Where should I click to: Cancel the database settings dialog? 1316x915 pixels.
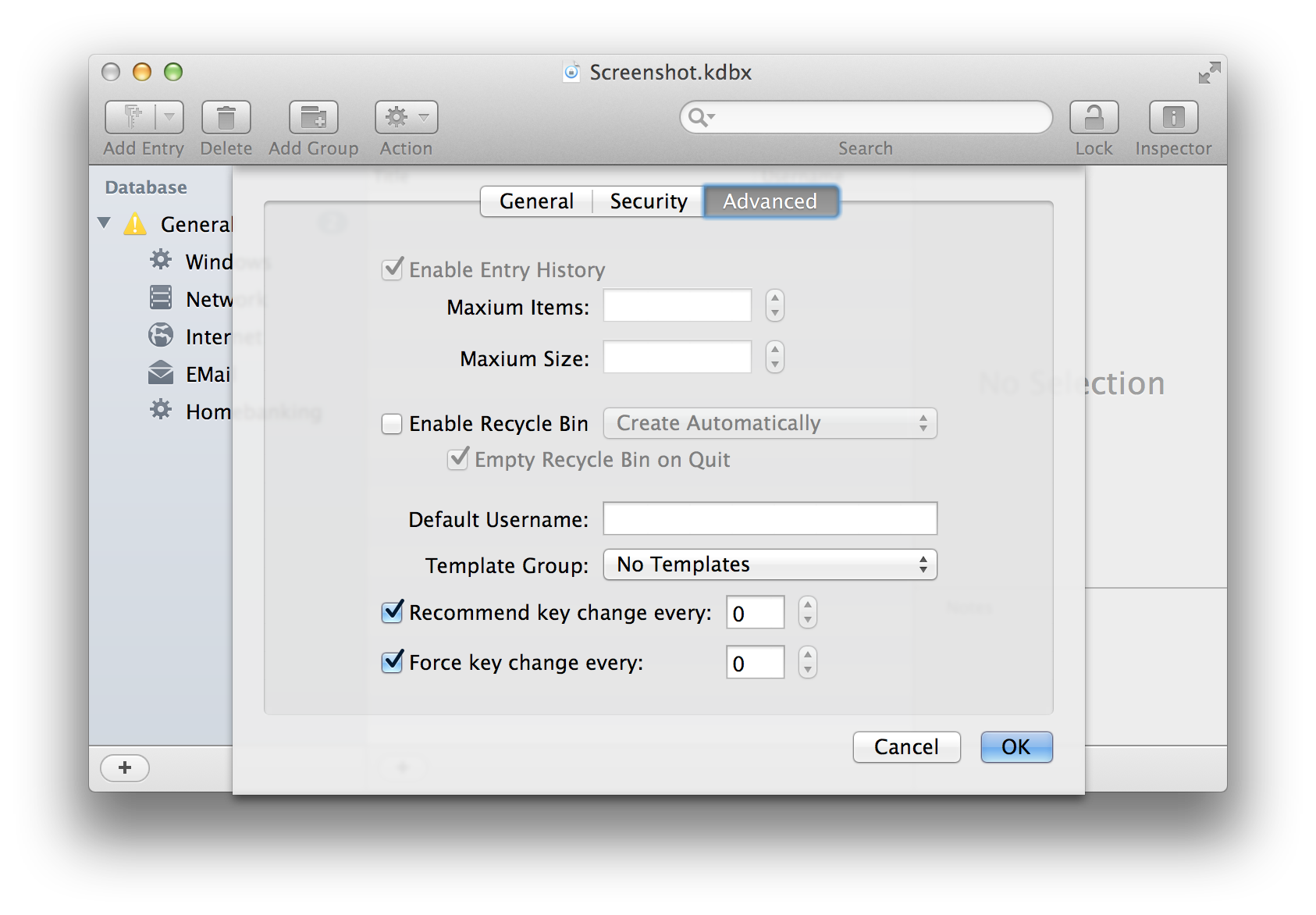(906, 747)
